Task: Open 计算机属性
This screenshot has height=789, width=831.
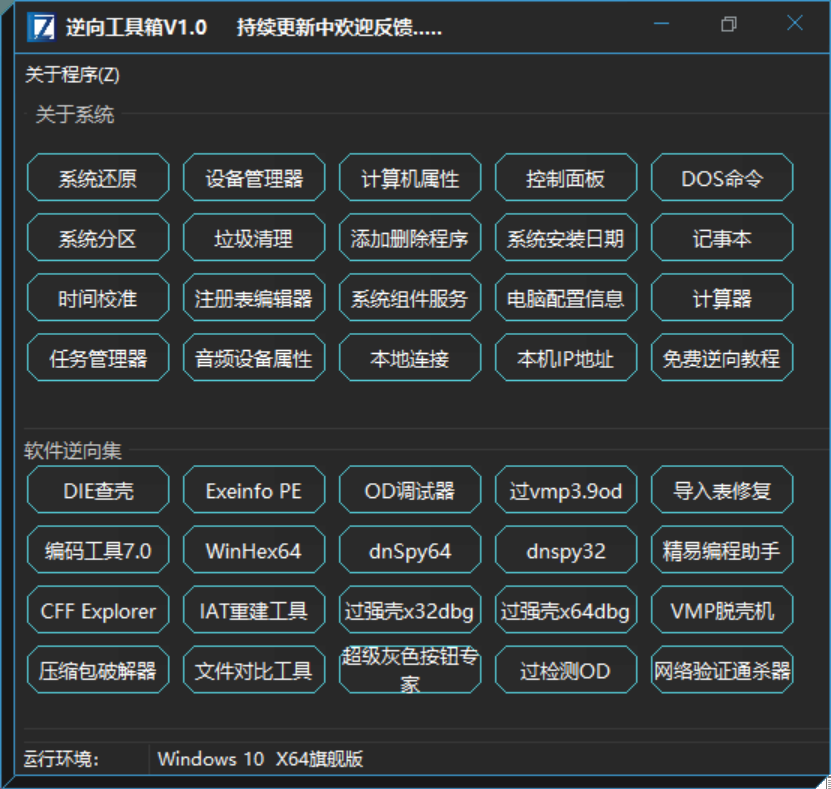Action: pos(410,177)
